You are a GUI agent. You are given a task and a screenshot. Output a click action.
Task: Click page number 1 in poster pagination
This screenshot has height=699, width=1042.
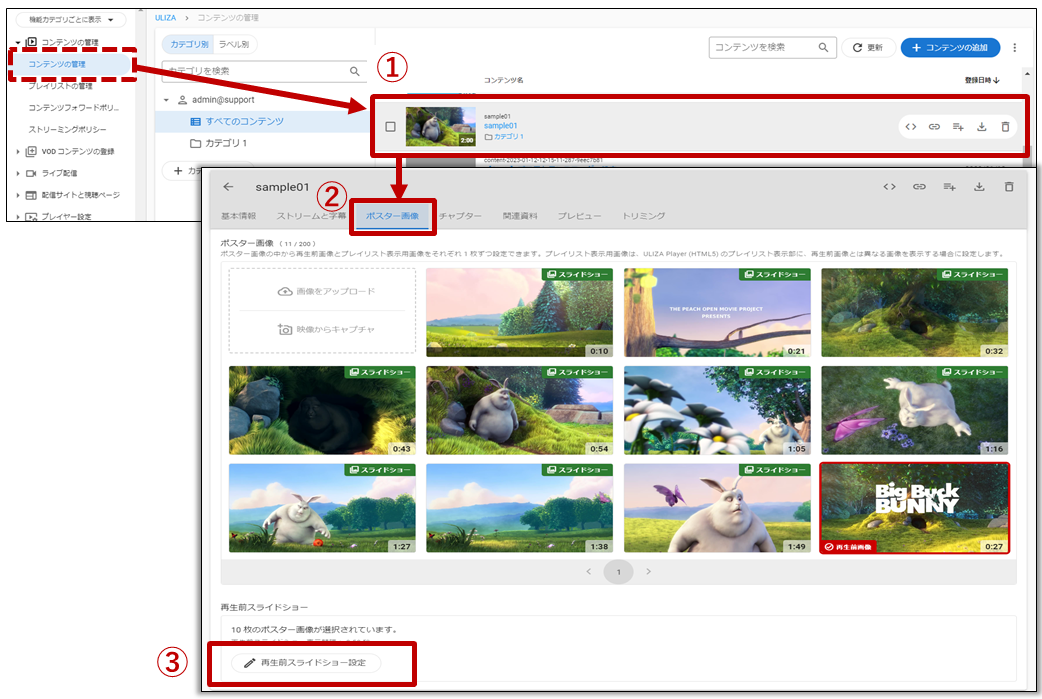(618, 571)
